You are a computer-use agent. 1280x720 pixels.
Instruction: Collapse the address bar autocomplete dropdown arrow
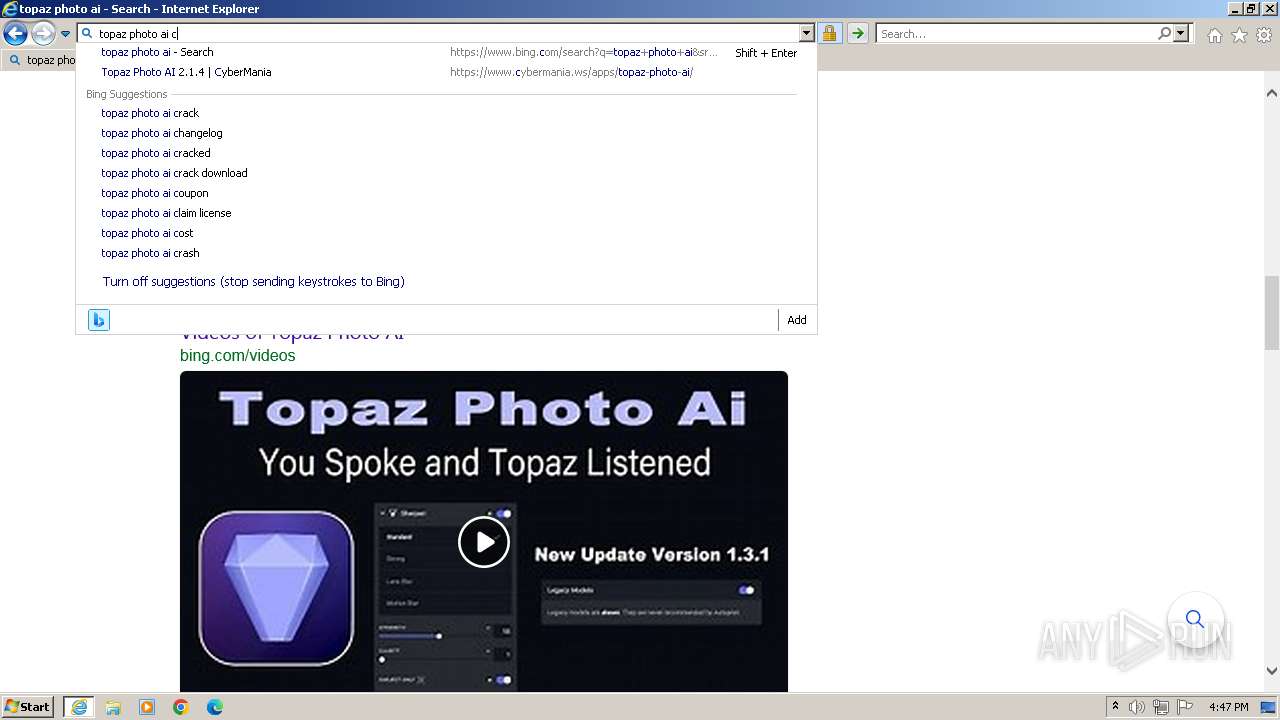click(x=807, y=34)
